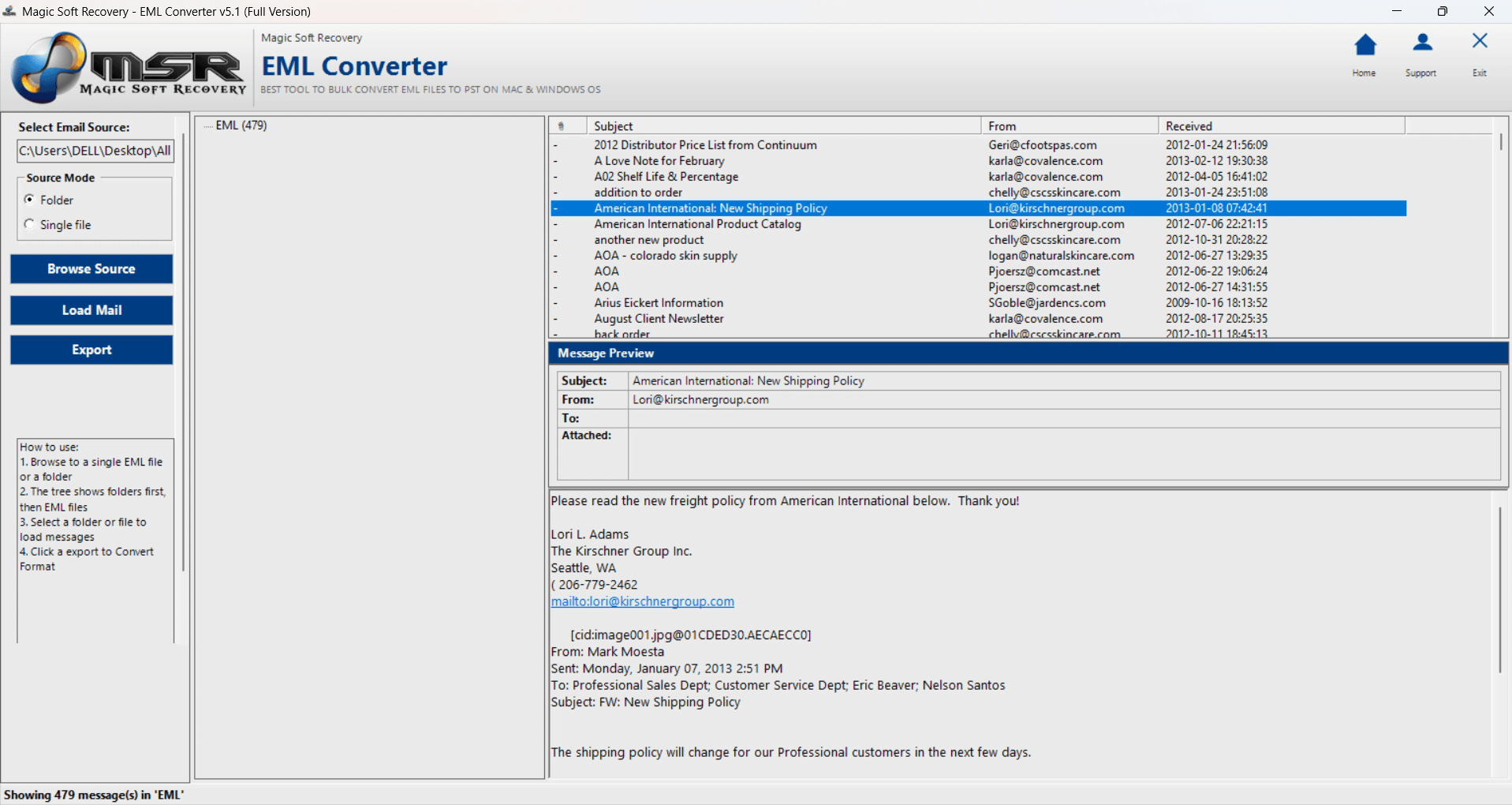Click the Message Preview header bar
This screenshot has height=805, width=1512.
pos(1029,353)
